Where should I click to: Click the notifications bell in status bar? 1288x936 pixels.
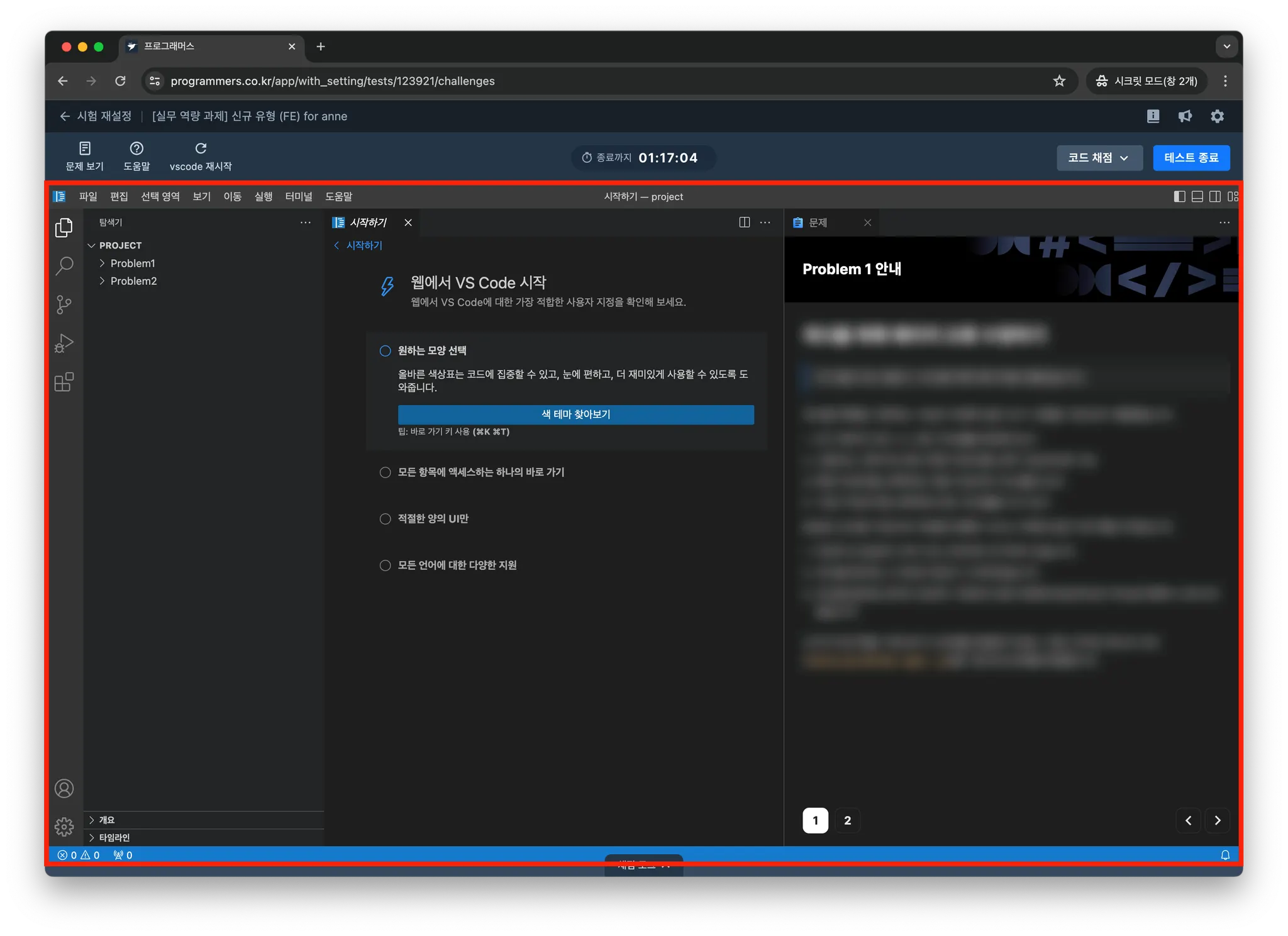pyautogui.click(x=1224, y=855)
